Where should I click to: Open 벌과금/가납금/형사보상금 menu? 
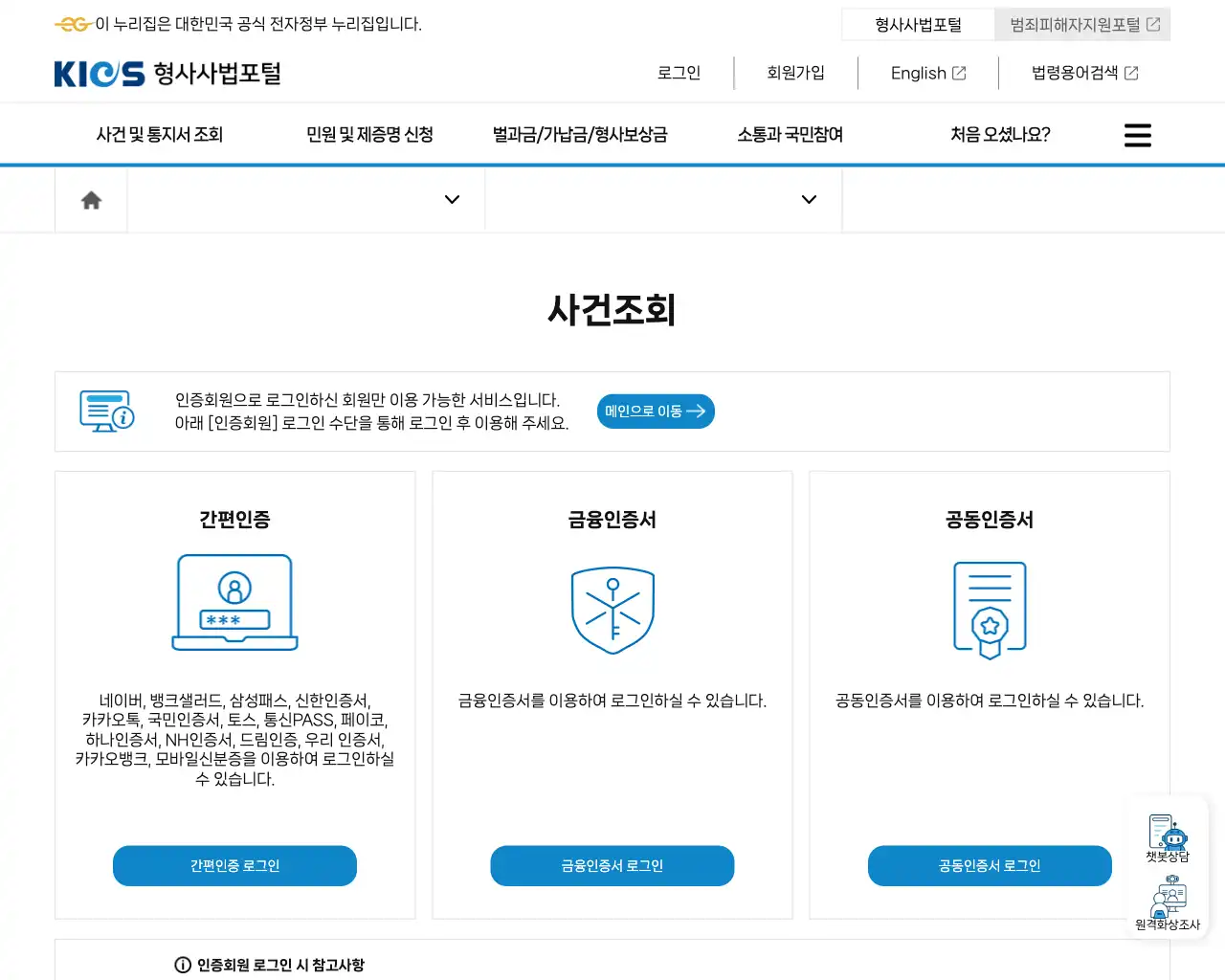pos(580,135)
